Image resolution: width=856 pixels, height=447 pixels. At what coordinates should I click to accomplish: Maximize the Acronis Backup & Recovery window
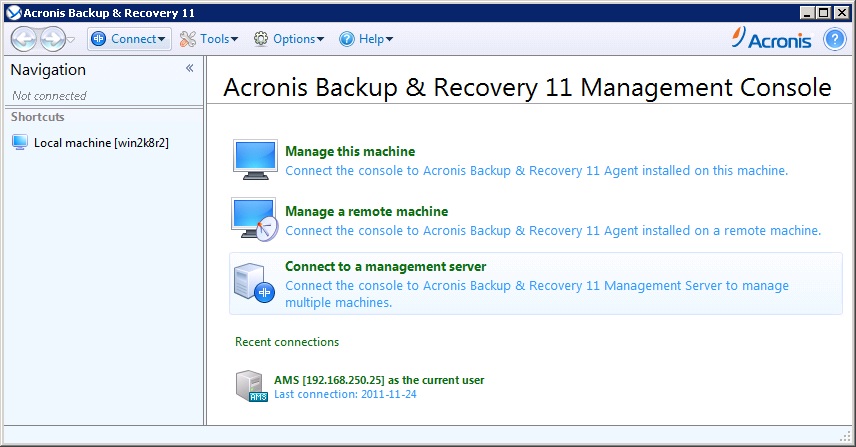coord(824,13)
